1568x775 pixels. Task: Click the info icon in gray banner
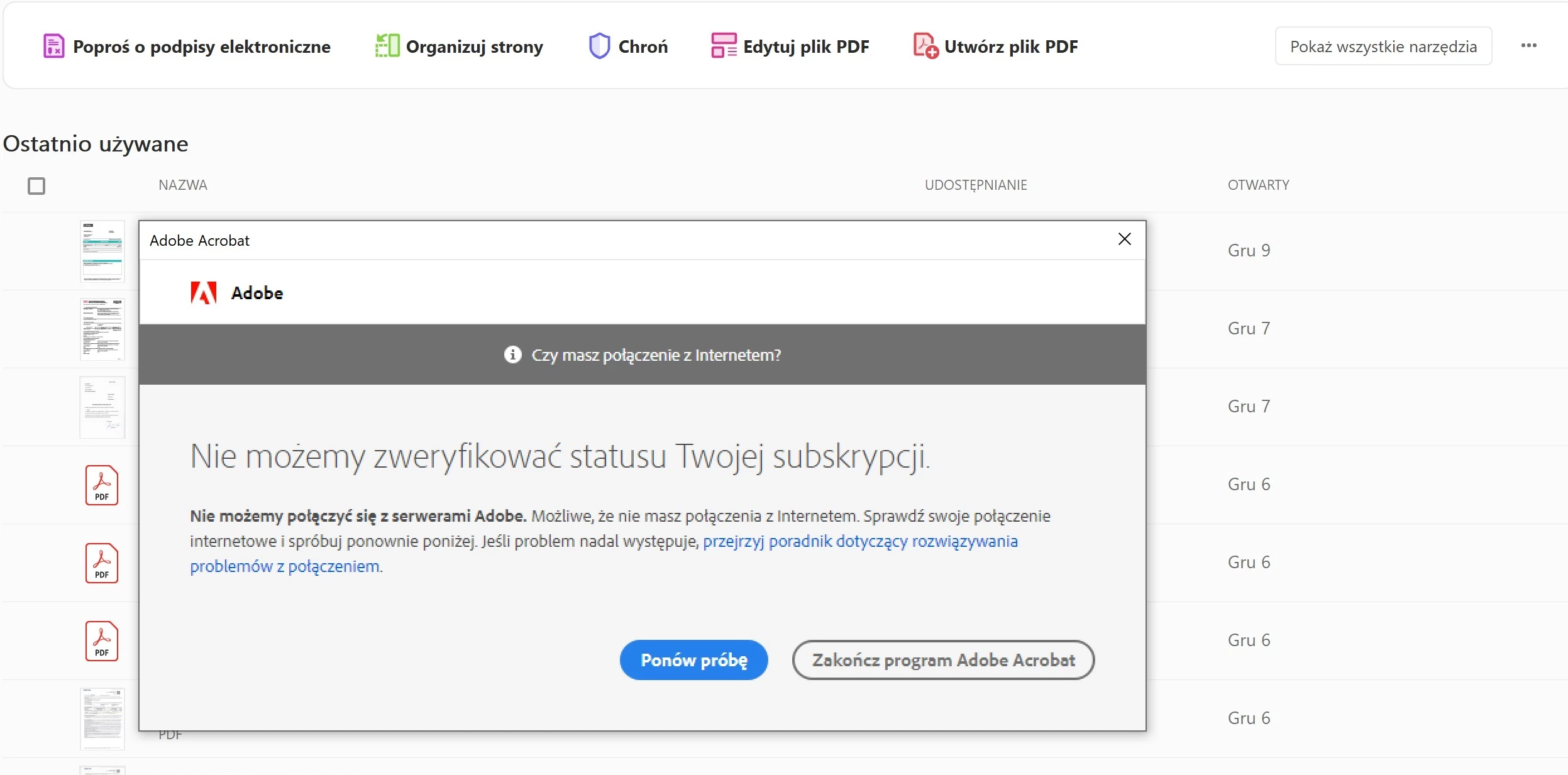(x=513, y=355)
